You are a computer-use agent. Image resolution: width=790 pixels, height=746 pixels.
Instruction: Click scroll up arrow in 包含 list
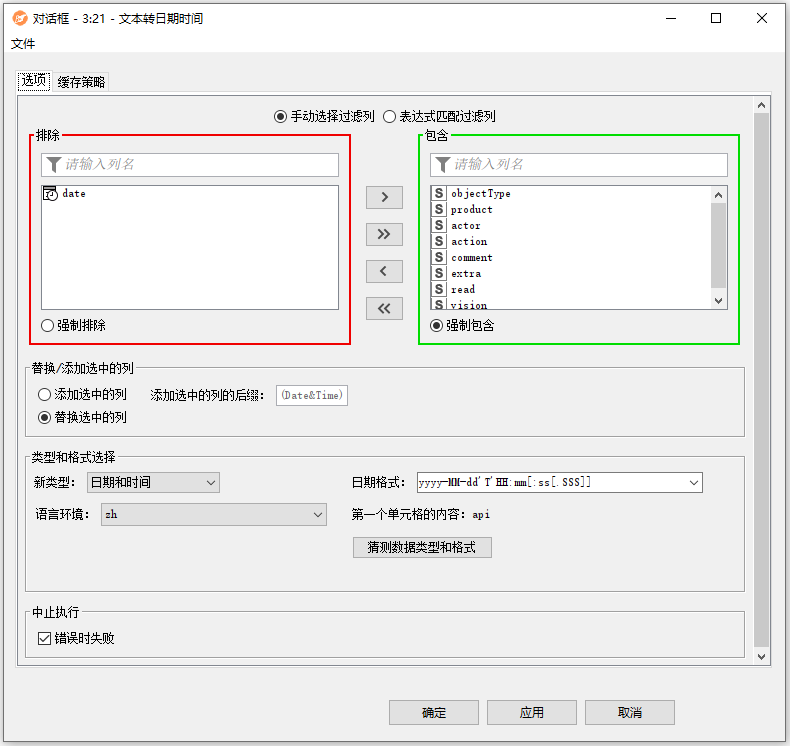pos(718,195)
